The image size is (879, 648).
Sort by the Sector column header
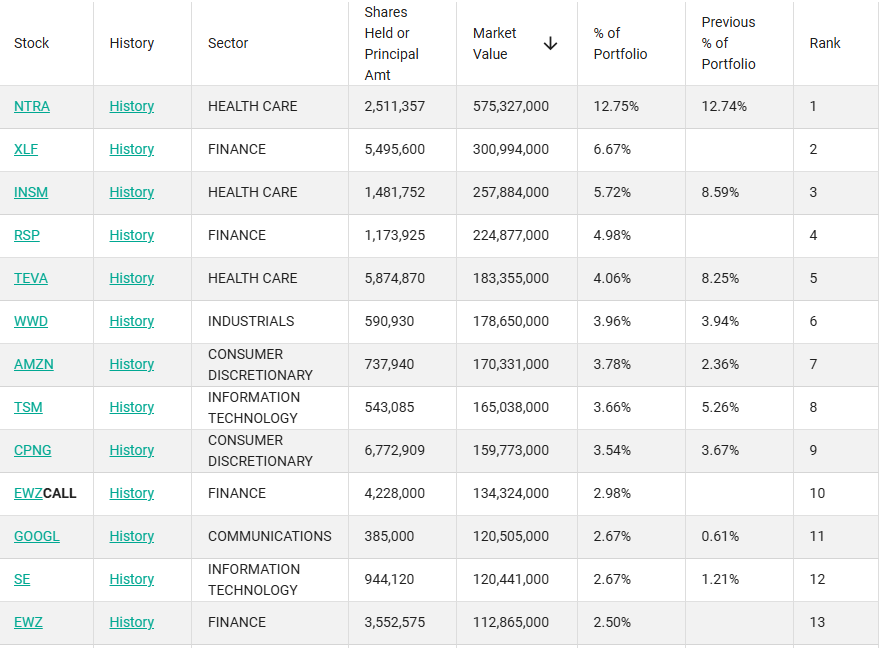pyautogui.click(x=228, y=44)
